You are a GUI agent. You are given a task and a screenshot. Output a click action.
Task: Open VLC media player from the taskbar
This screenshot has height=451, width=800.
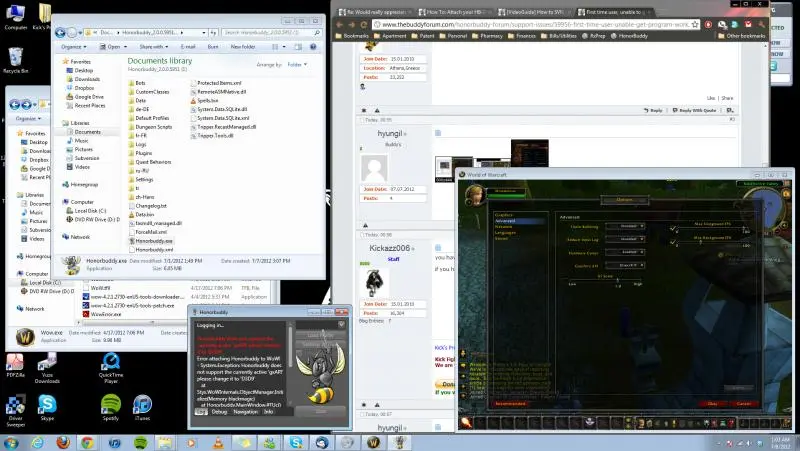pyautogui.click(x=218, y=443)
